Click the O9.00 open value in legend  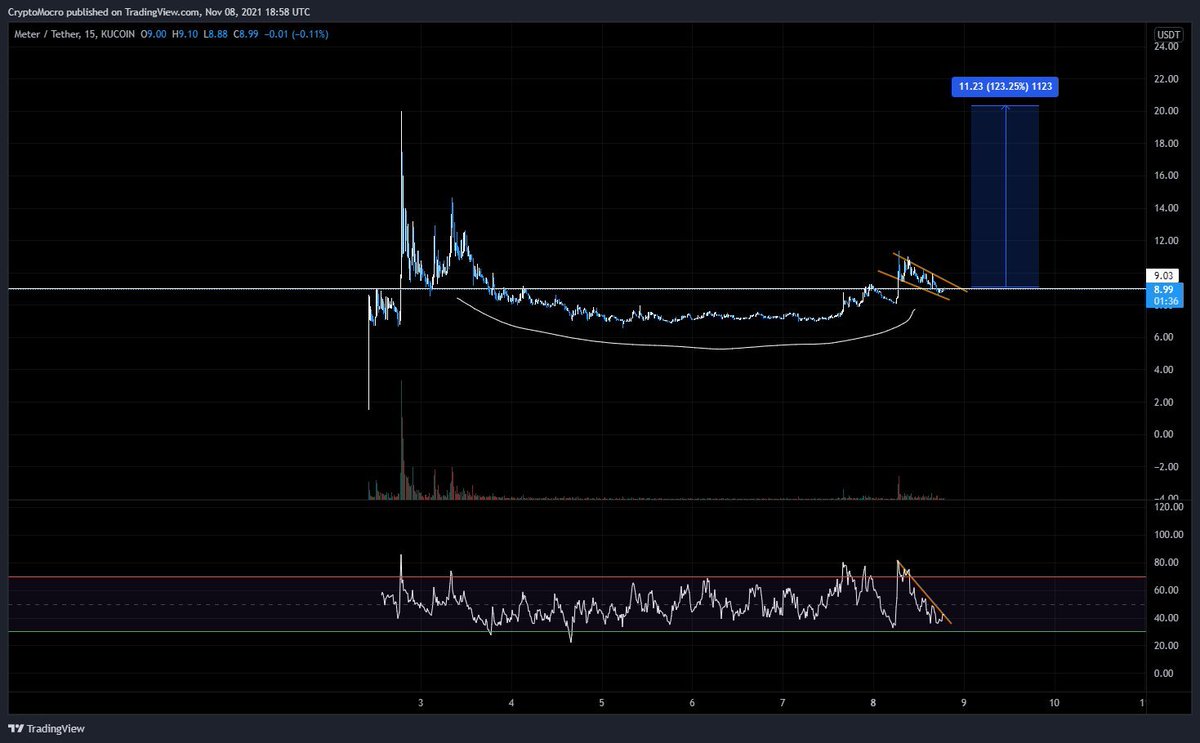(153, 34)
